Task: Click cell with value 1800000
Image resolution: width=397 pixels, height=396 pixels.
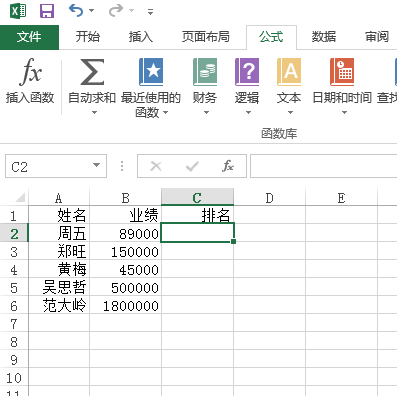Action: (x=125, y=305)
